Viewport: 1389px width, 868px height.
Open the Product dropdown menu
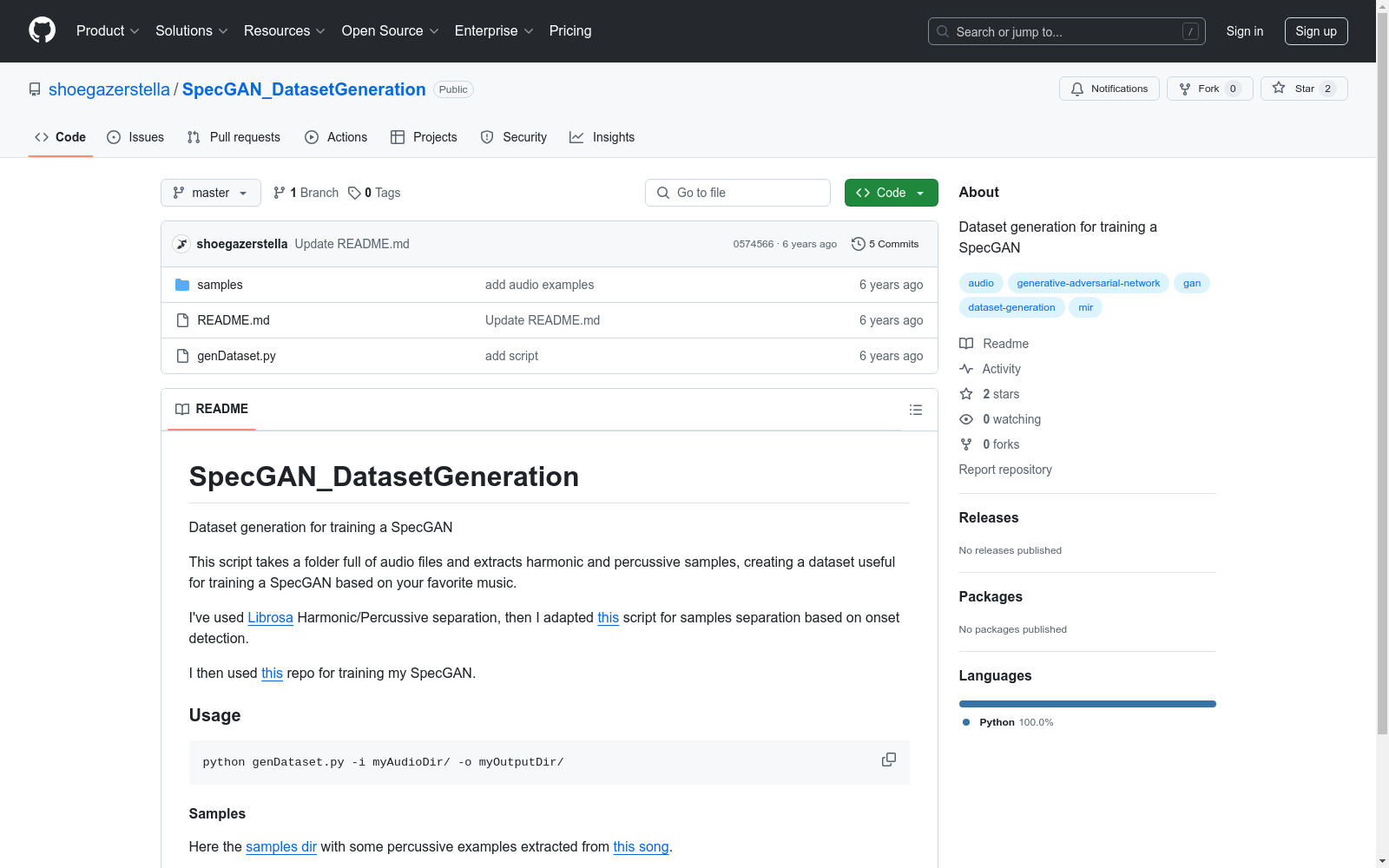[108, 31]
